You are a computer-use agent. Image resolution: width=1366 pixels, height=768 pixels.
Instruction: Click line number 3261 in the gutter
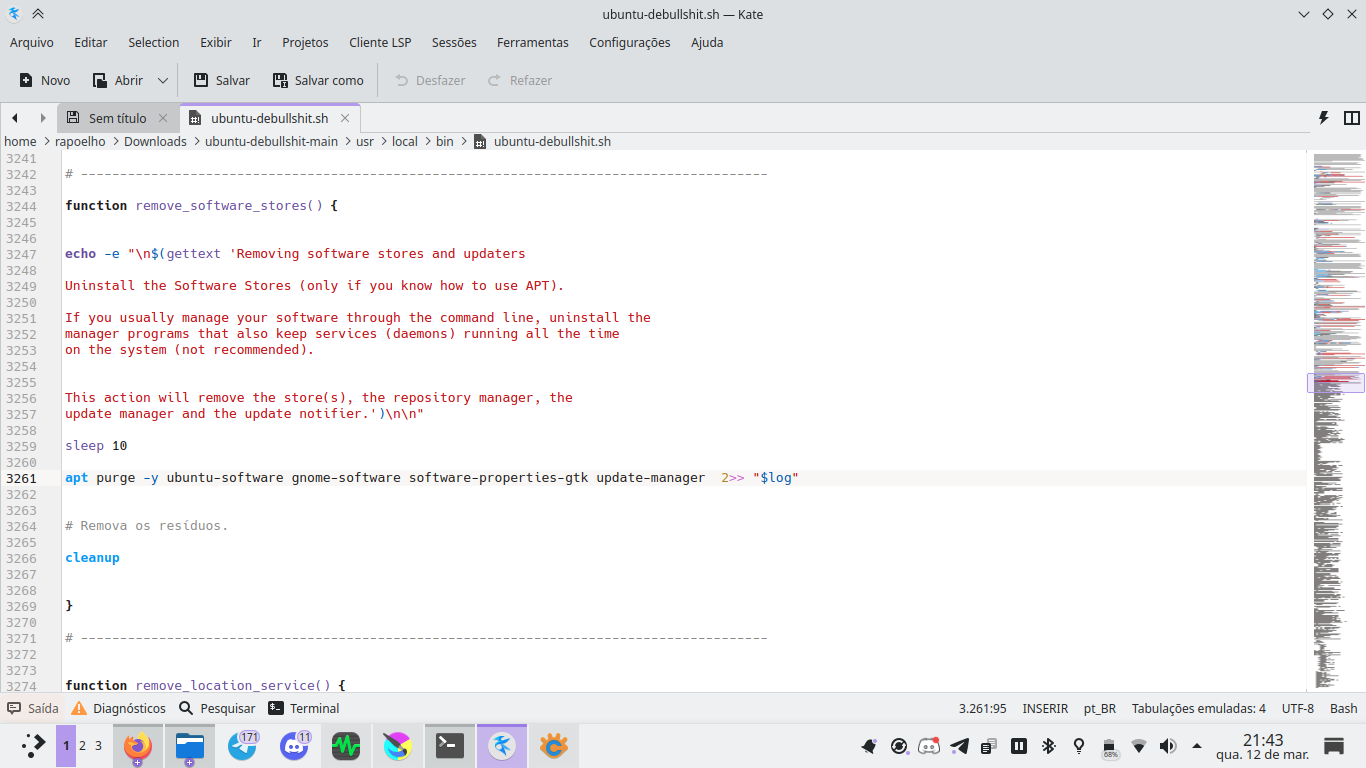[20, 478]
